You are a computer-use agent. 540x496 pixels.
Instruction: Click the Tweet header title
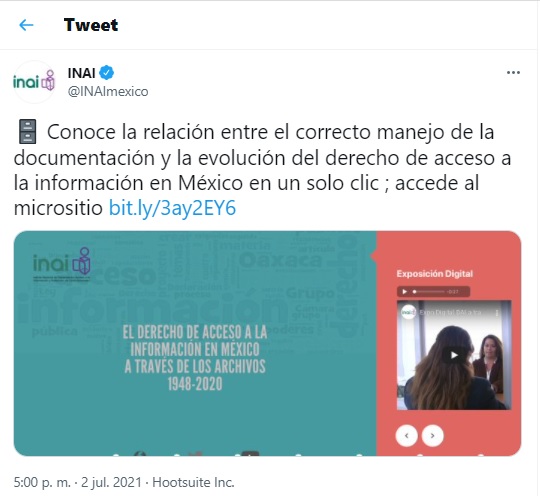click(91, 25)
